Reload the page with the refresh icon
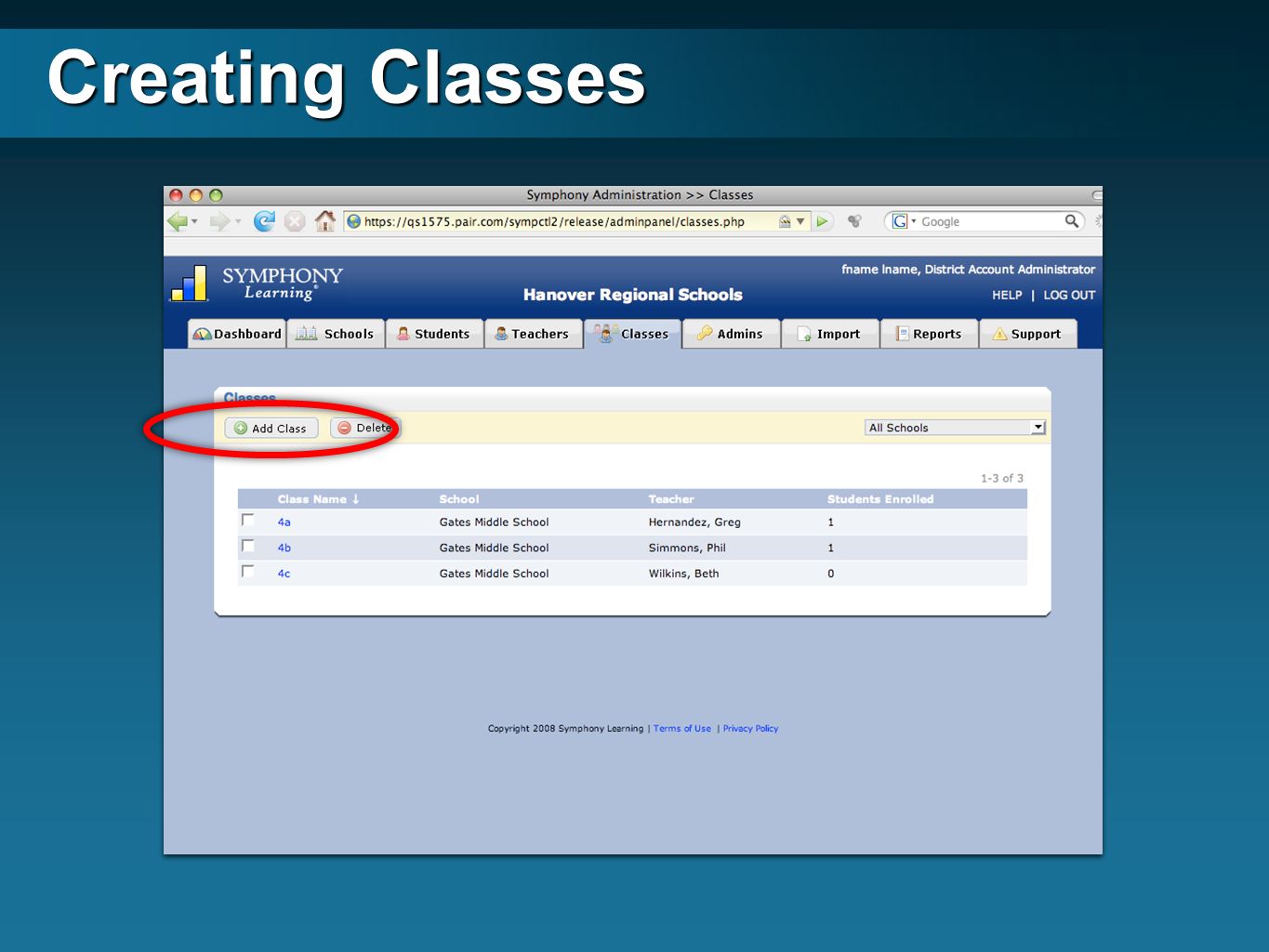The image size is (1269, 952). click(x=264, y=221)
